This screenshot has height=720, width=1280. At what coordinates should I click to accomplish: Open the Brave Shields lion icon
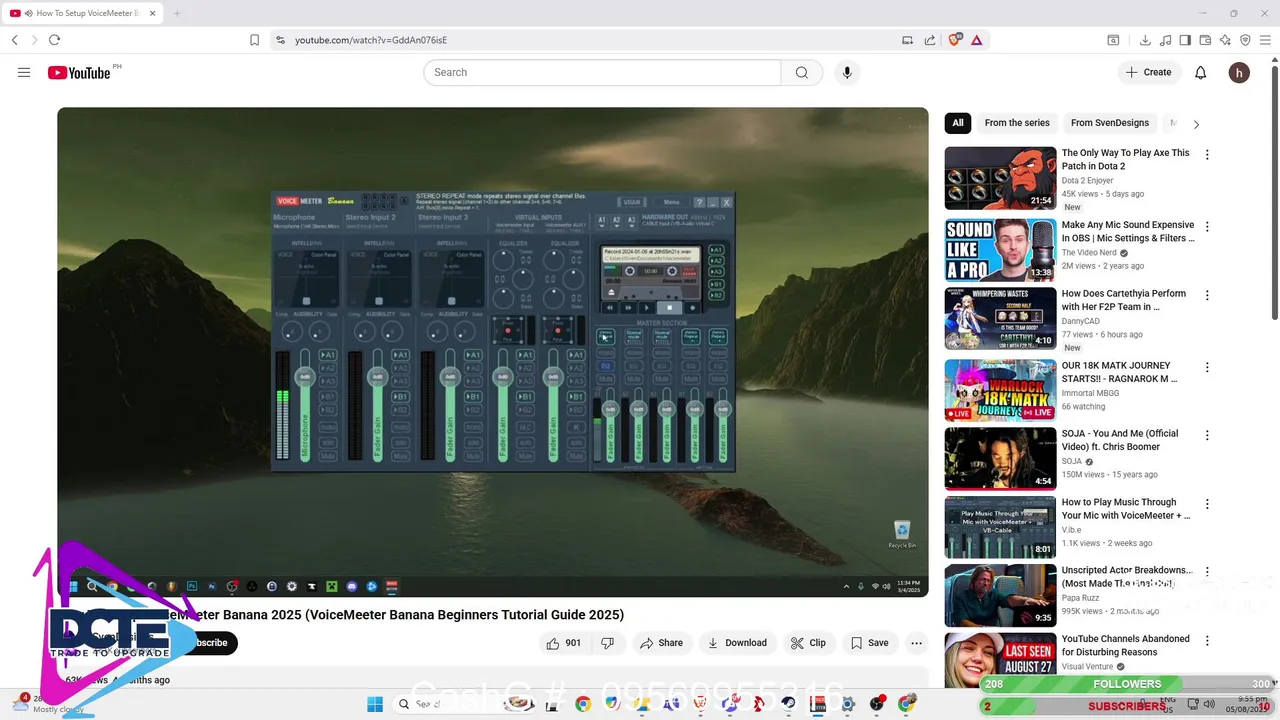(x=955, y=40)
